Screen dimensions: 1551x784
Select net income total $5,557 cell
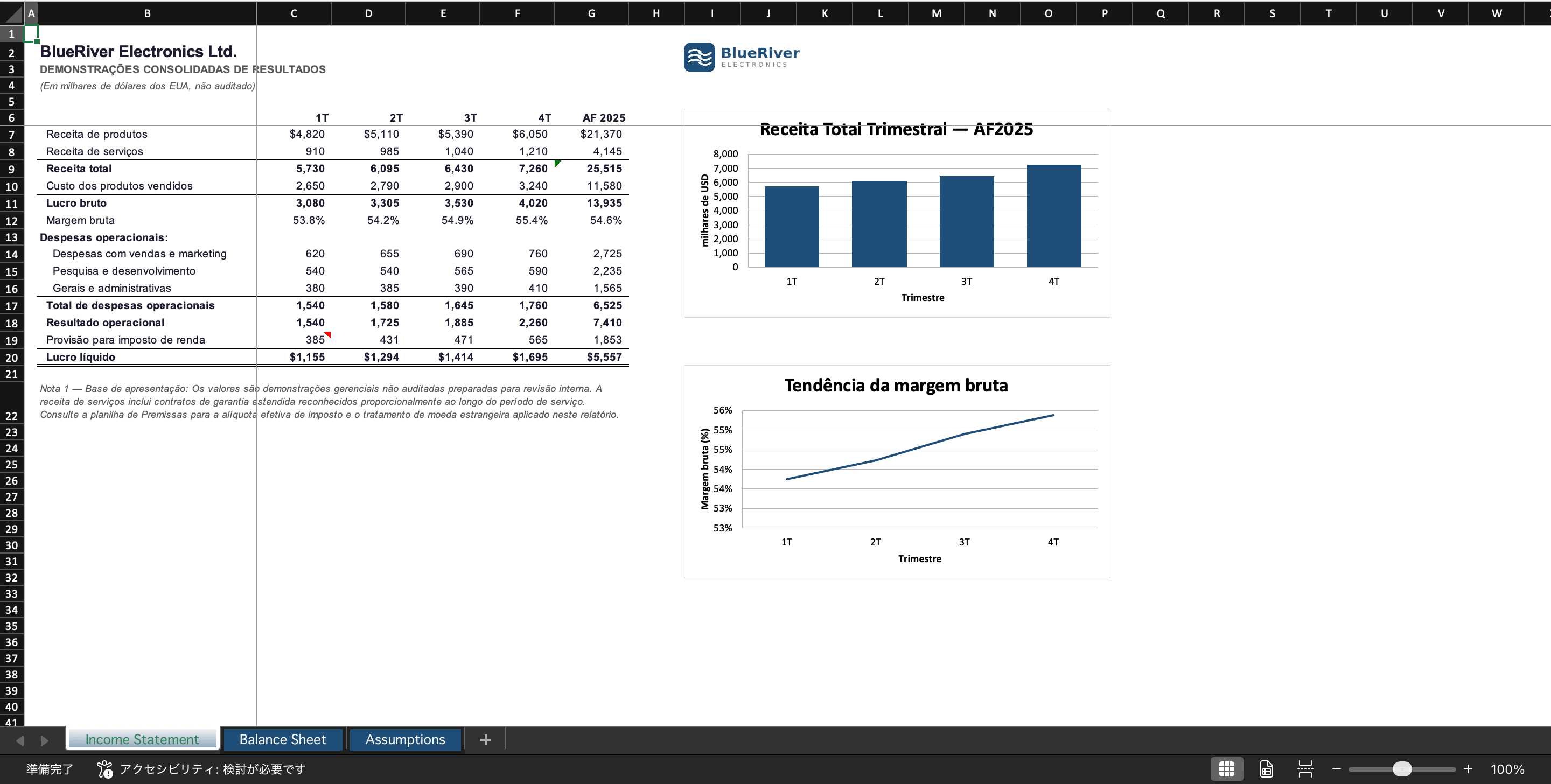tap(591, 357)
